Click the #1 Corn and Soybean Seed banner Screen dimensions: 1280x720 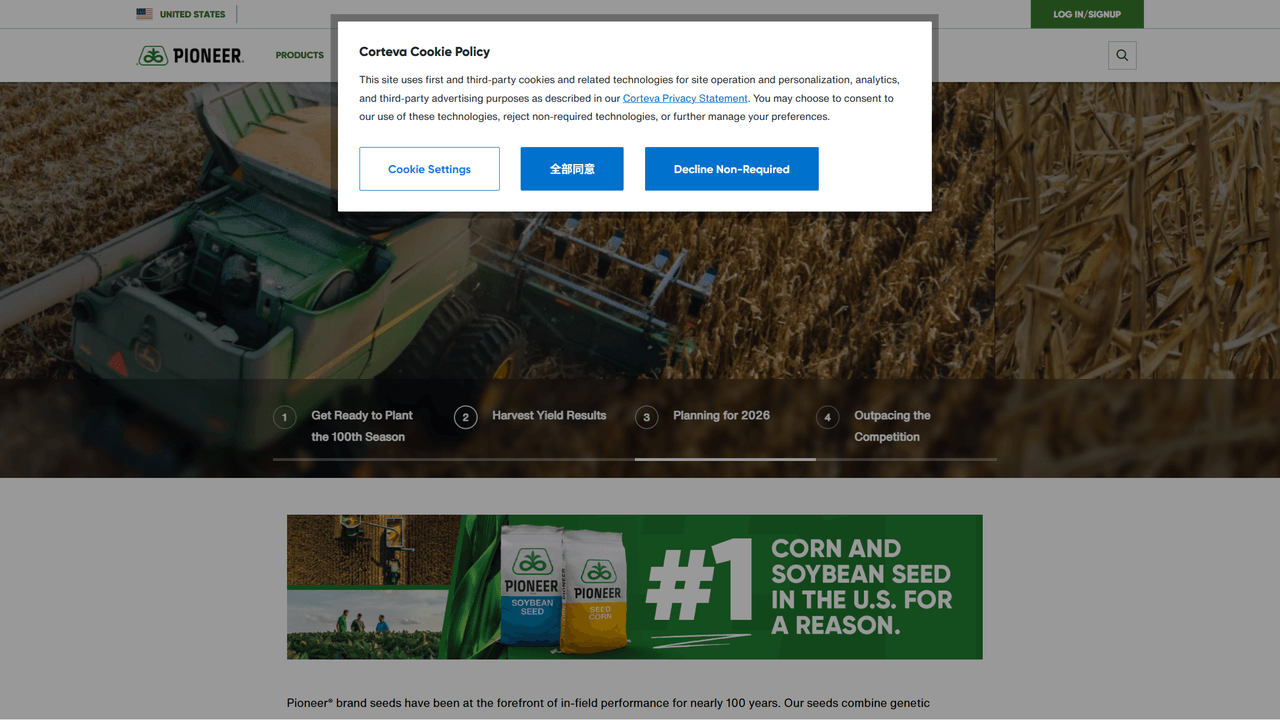coord(635,587)
